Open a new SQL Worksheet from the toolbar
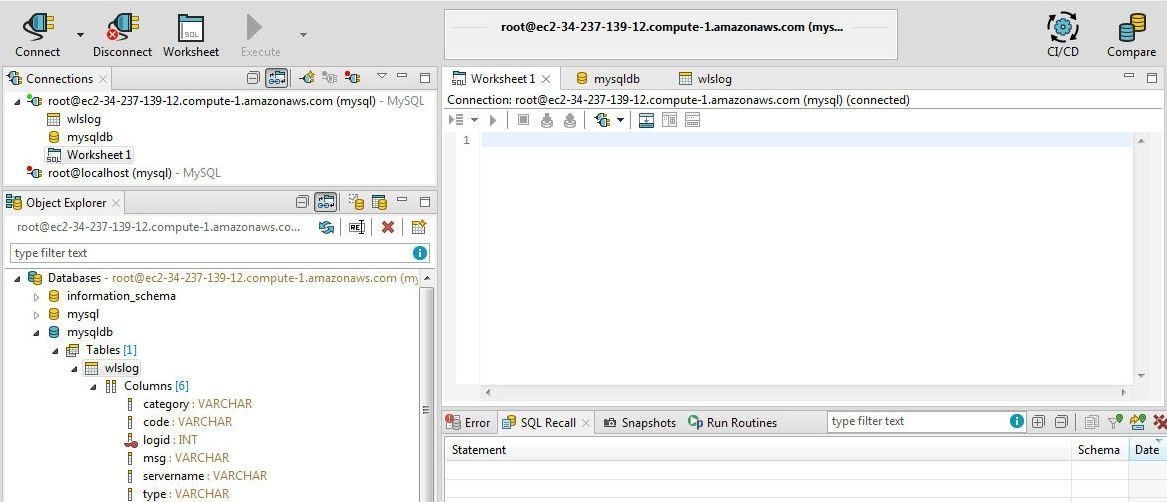The image size is (1167, 502). (191, 36)
